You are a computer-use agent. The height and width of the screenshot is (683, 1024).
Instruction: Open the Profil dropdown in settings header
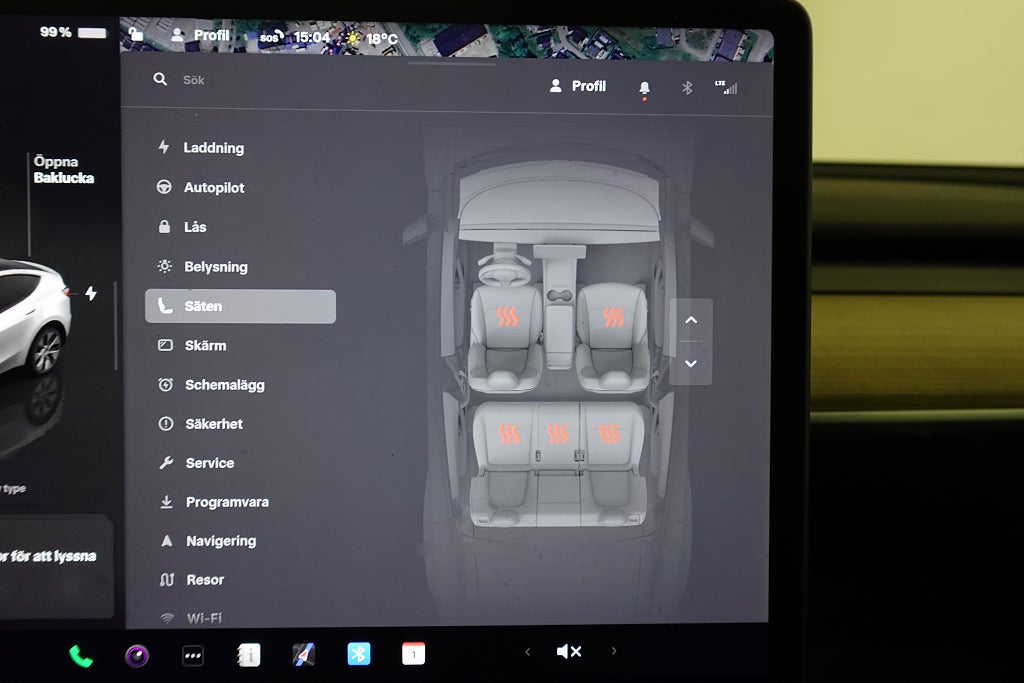click(x=578, y=87)
